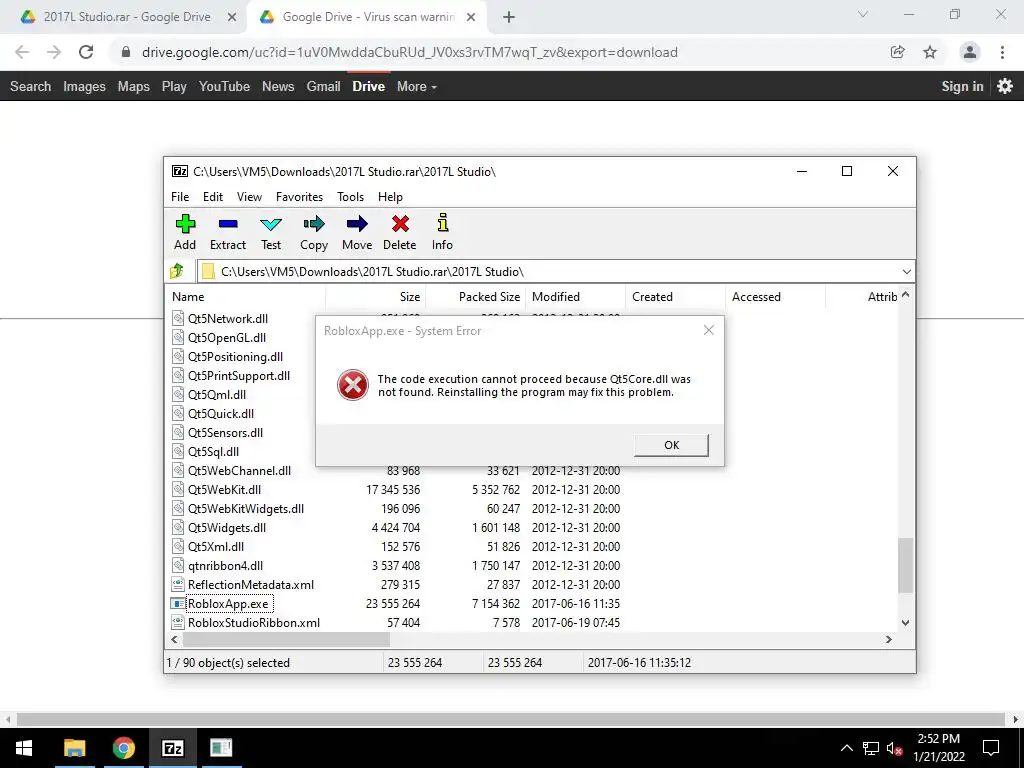Bookmark this page with the star icon
Screen dimensions: 1024x768
[x=930, y=52]
